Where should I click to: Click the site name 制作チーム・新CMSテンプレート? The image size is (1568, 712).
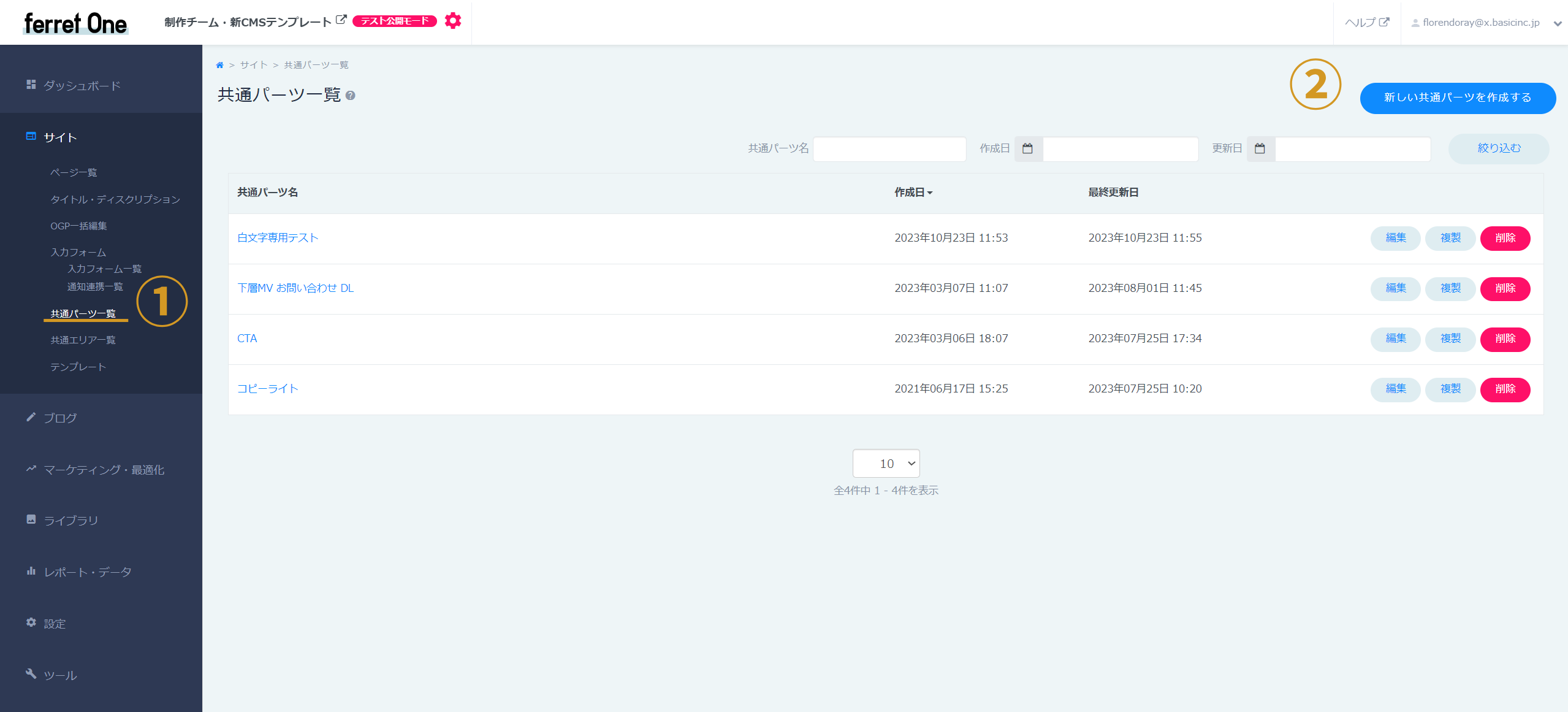pyautogui.click(x=248, y=23)
